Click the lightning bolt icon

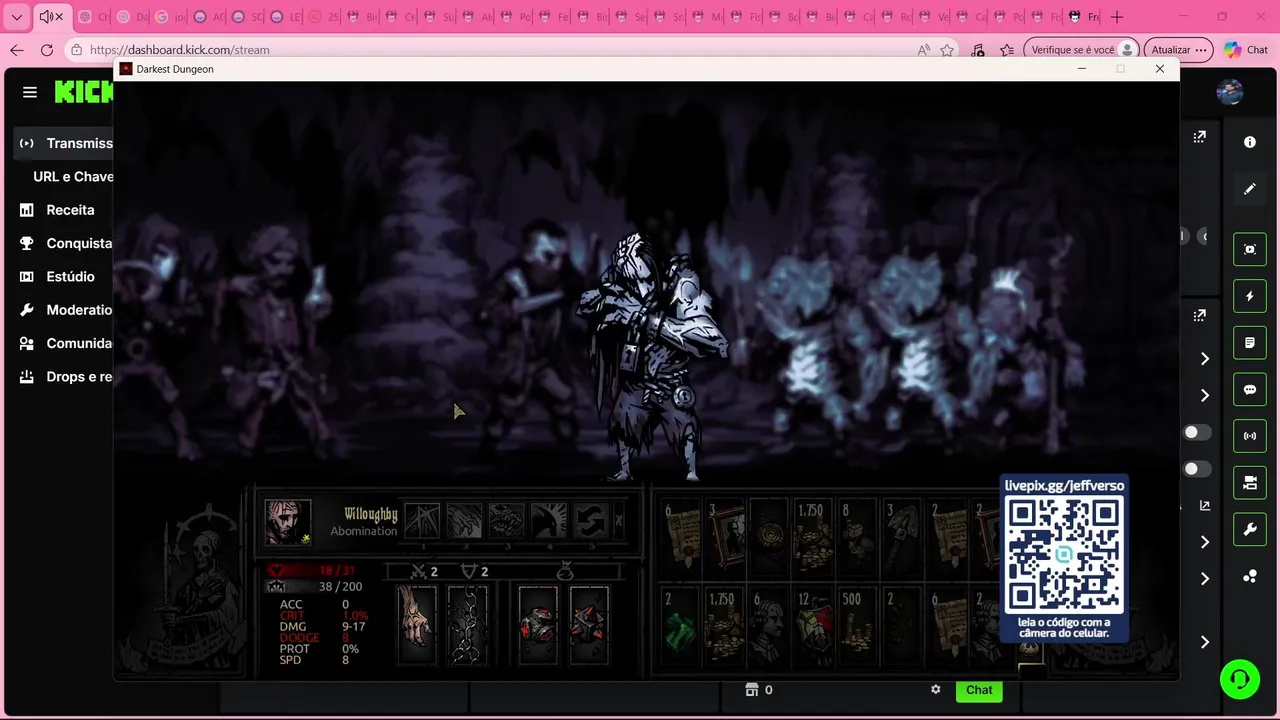[1250, 296]
